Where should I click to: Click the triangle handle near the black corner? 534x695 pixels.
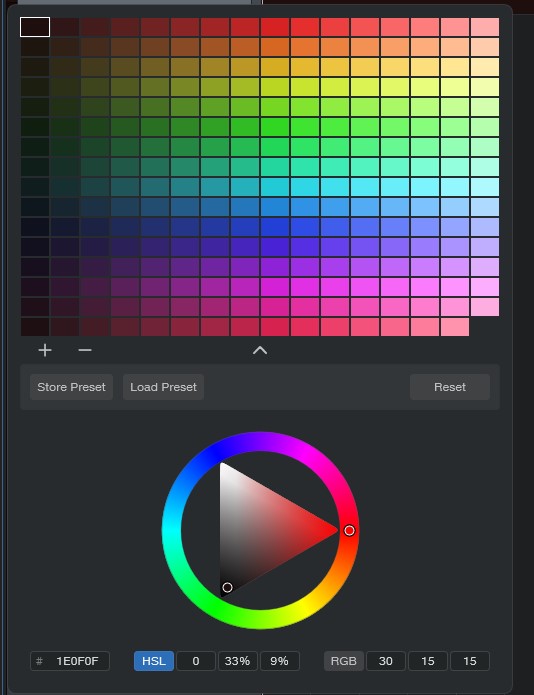[227, 587]
